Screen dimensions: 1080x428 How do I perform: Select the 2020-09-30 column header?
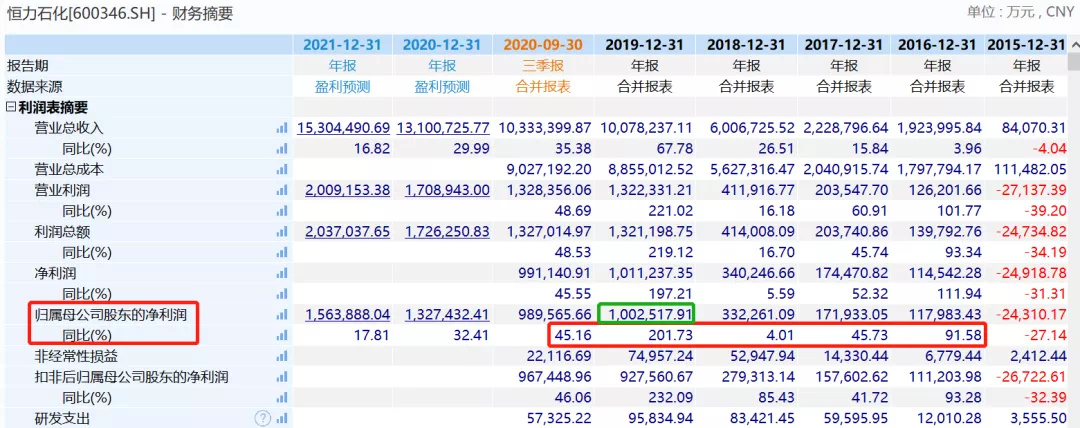tap(543, 45)
